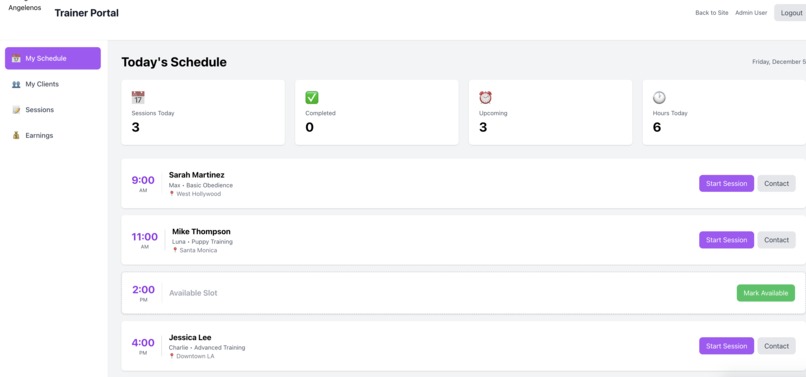
Task: Click the 11:00 AM time label
Action: (144, 241)
